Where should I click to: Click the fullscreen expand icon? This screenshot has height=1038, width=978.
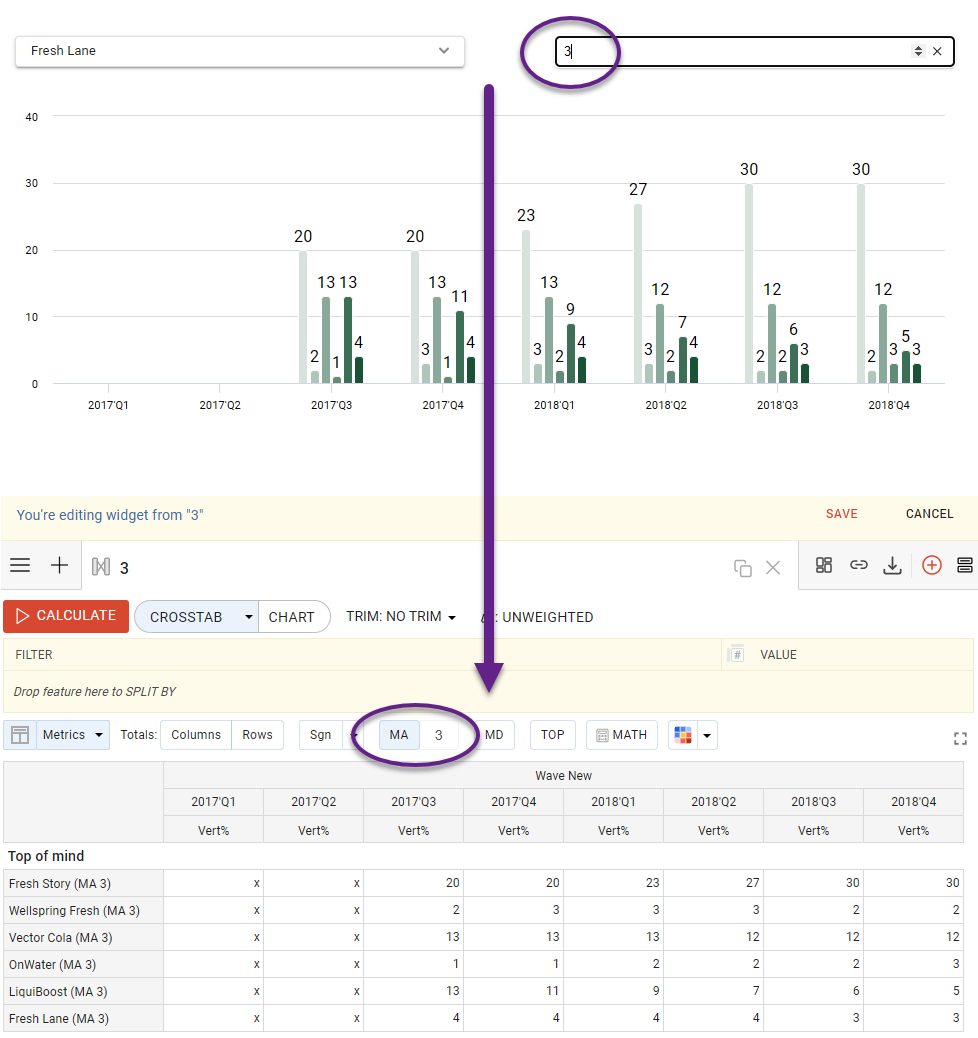coord(960,739)
